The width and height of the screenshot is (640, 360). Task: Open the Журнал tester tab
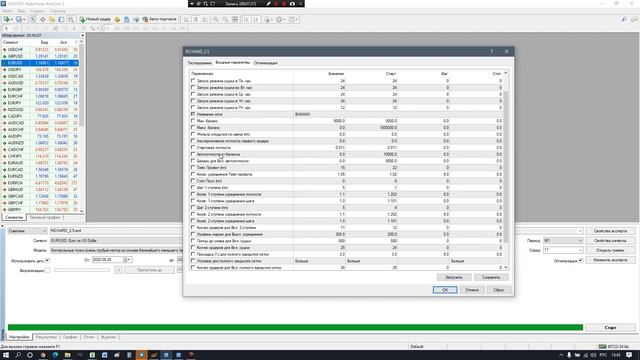[108, 337]
